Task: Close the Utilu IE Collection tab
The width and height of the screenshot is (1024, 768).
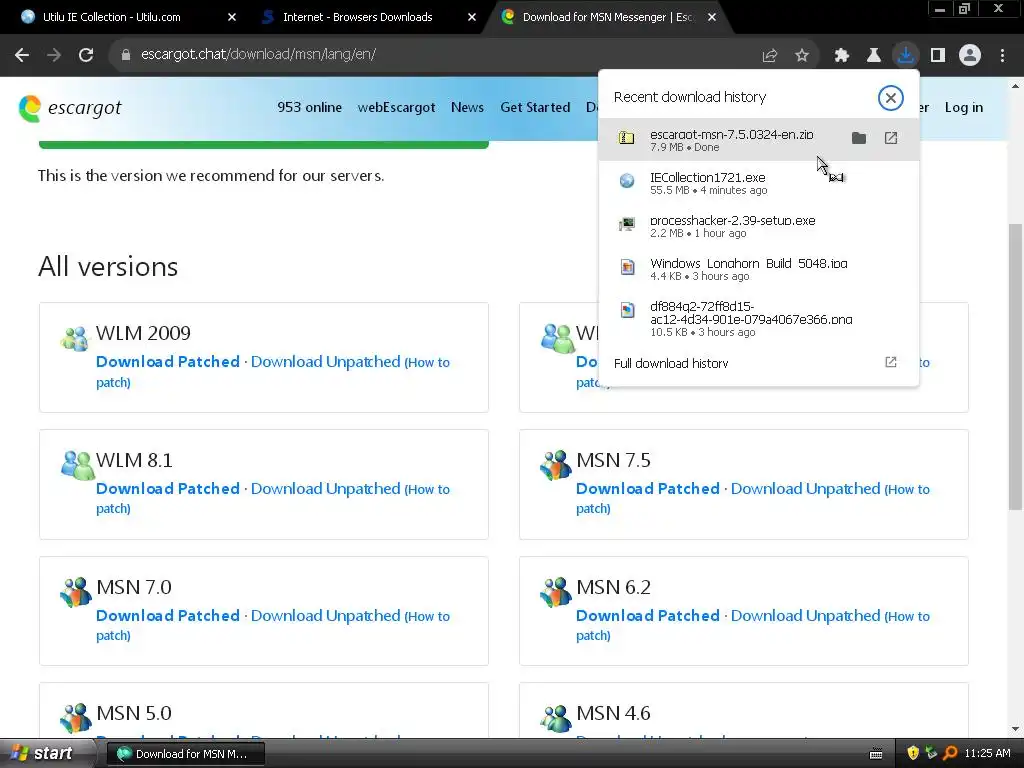Action: pyautogui.click(x=232, y=17)
